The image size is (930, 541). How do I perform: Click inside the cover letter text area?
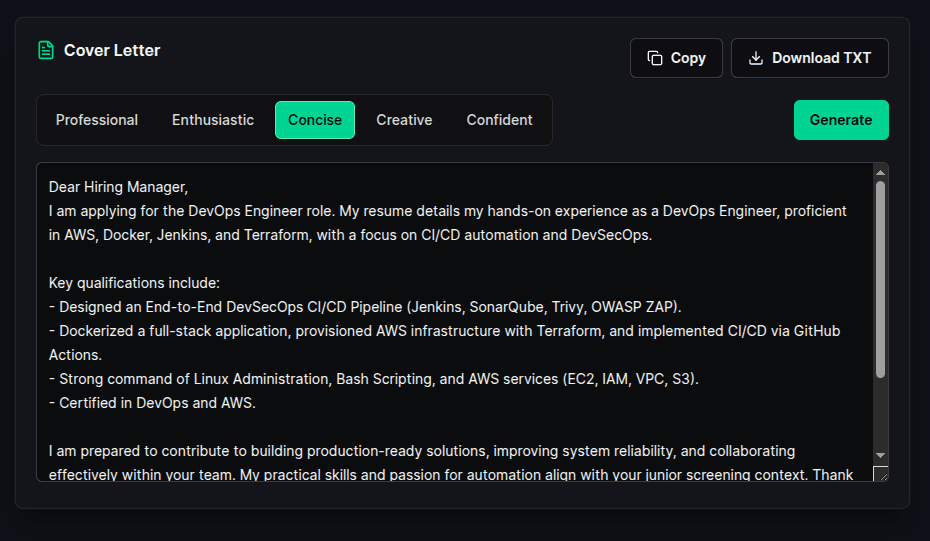[x=455, y=322]
